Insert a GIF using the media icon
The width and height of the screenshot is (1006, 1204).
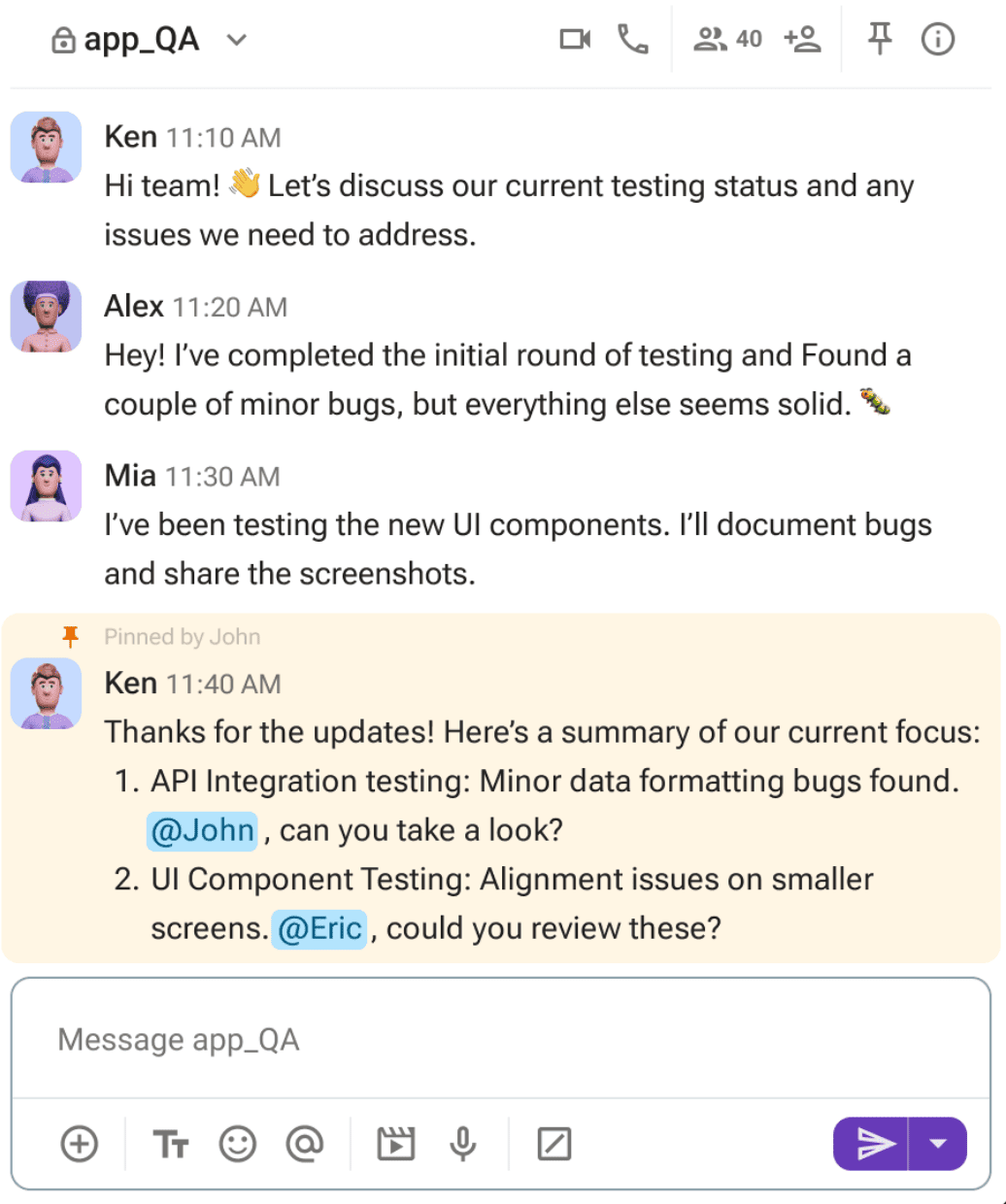398,1144
